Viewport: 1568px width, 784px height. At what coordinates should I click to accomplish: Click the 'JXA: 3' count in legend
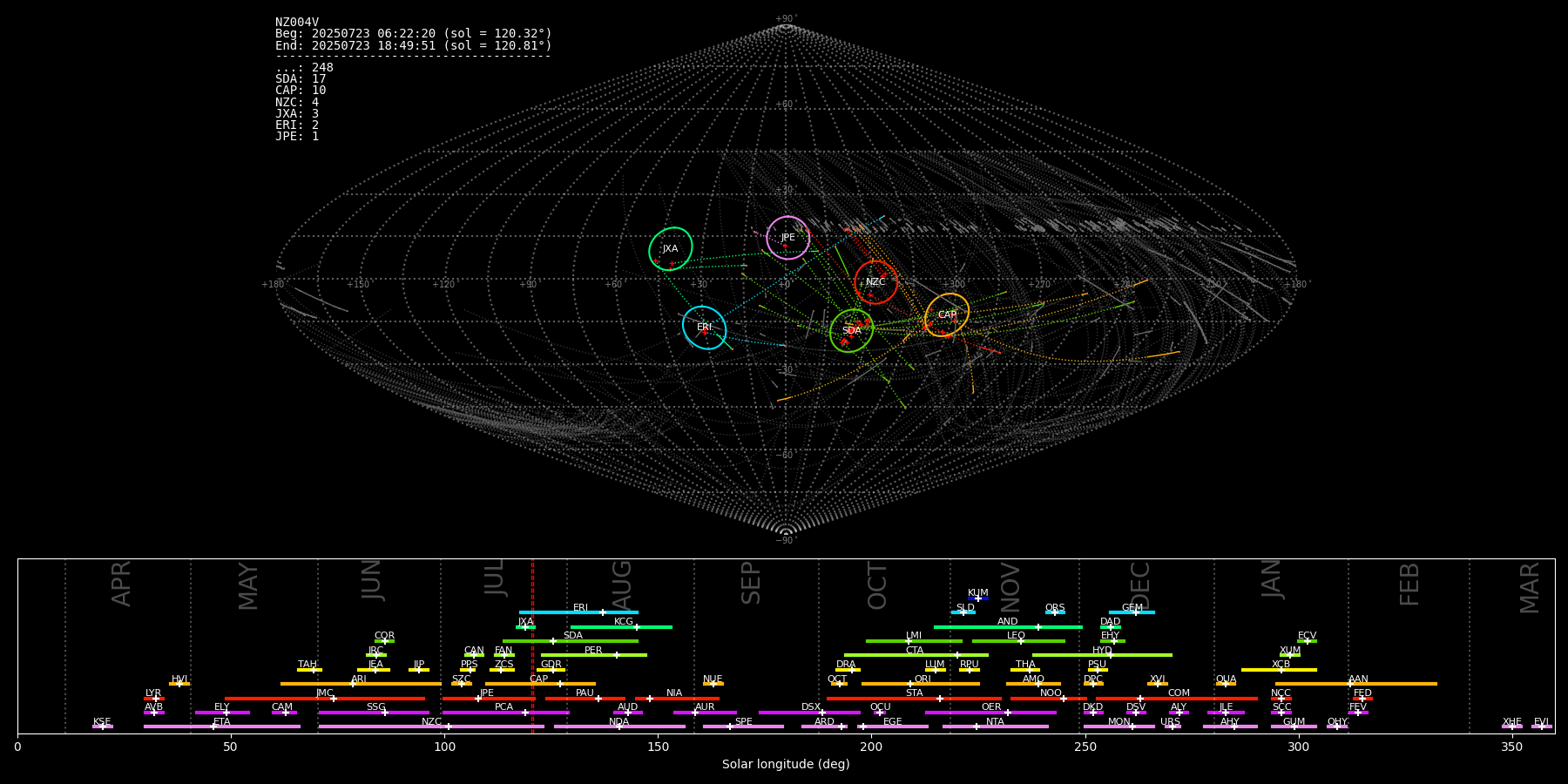[297, 114]
